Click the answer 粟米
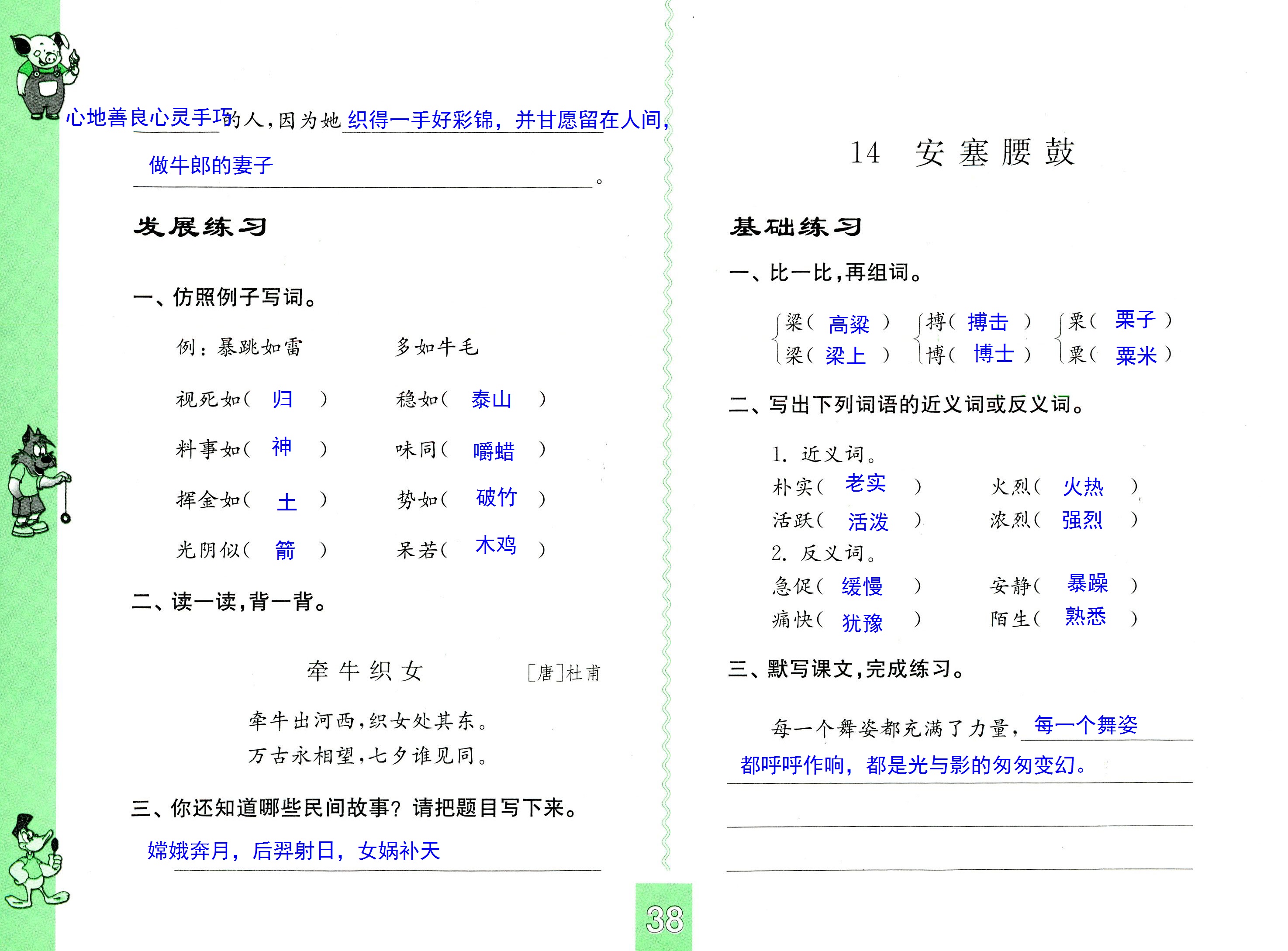This screenshot has width=1288, height=951. 1136,356
